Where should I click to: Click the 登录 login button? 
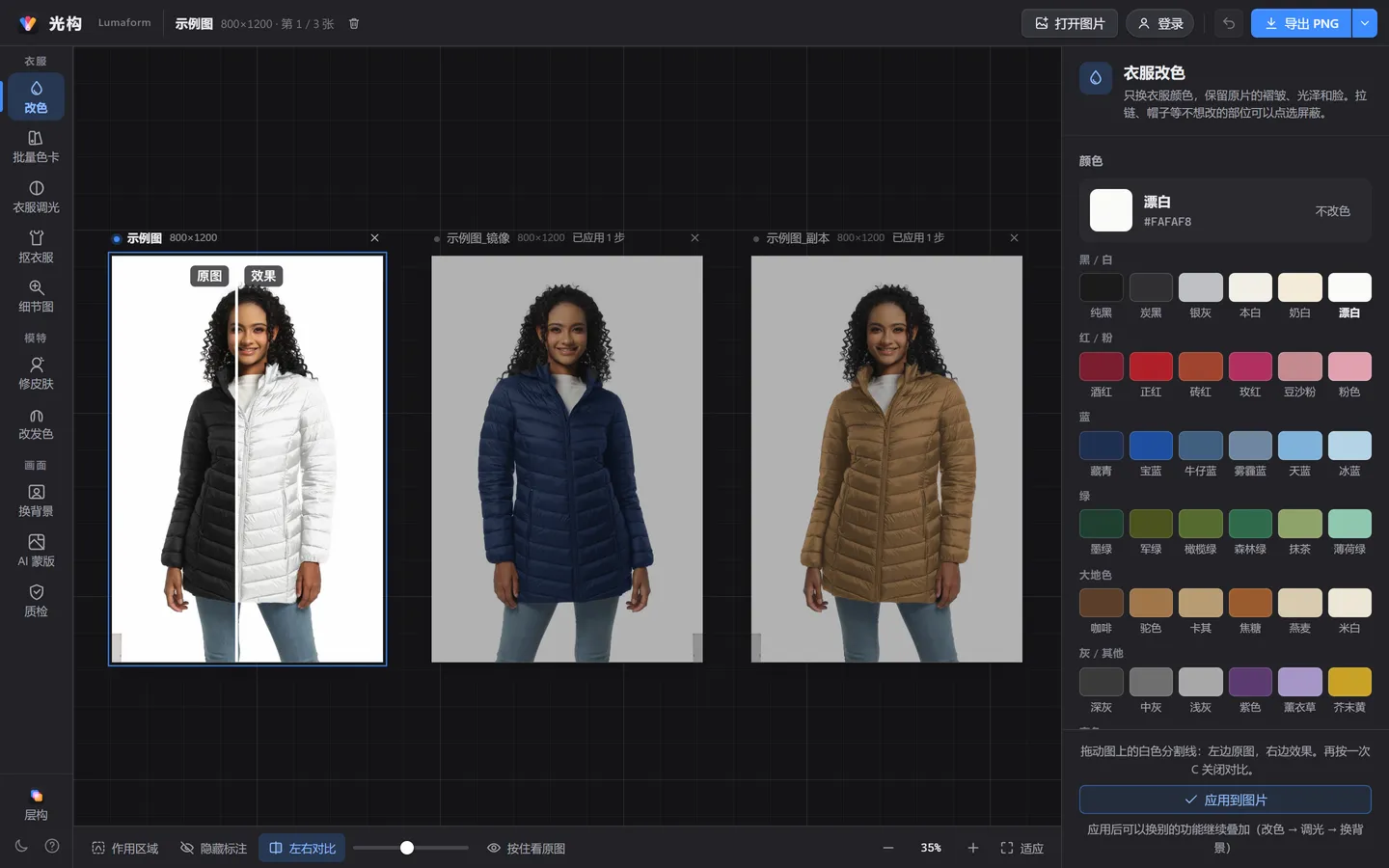click(1160, 23)
